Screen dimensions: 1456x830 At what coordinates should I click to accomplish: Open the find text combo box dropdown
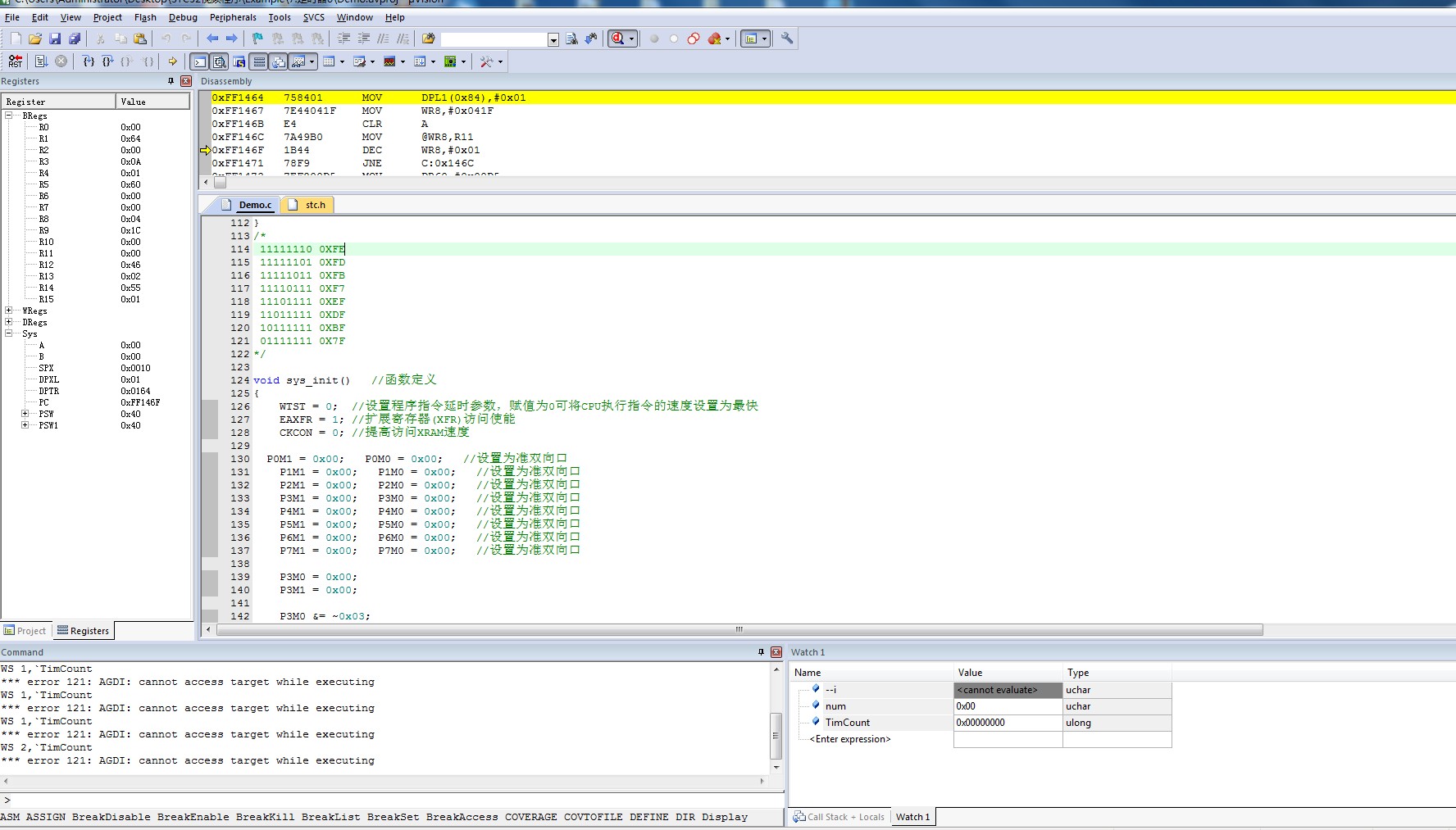tap(553, 39)
